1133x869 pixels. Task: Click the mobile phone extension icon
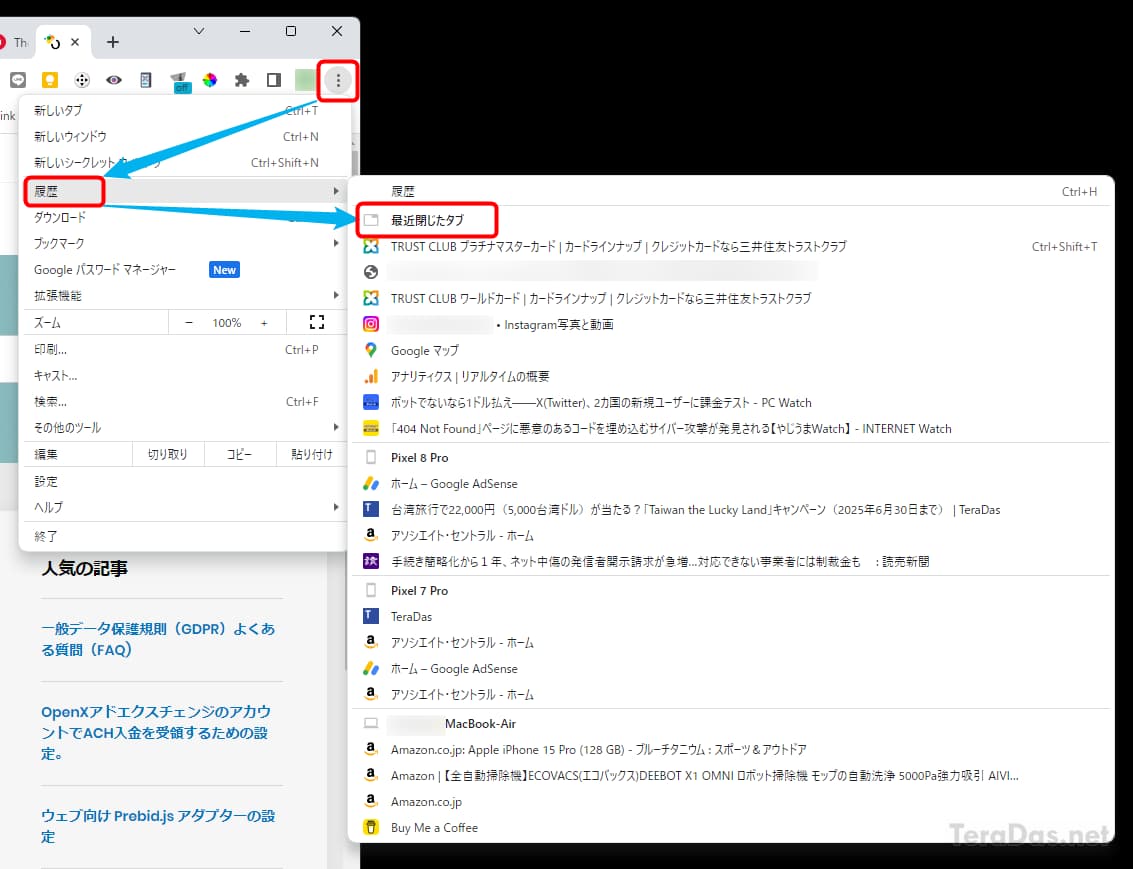click(146, 80)
